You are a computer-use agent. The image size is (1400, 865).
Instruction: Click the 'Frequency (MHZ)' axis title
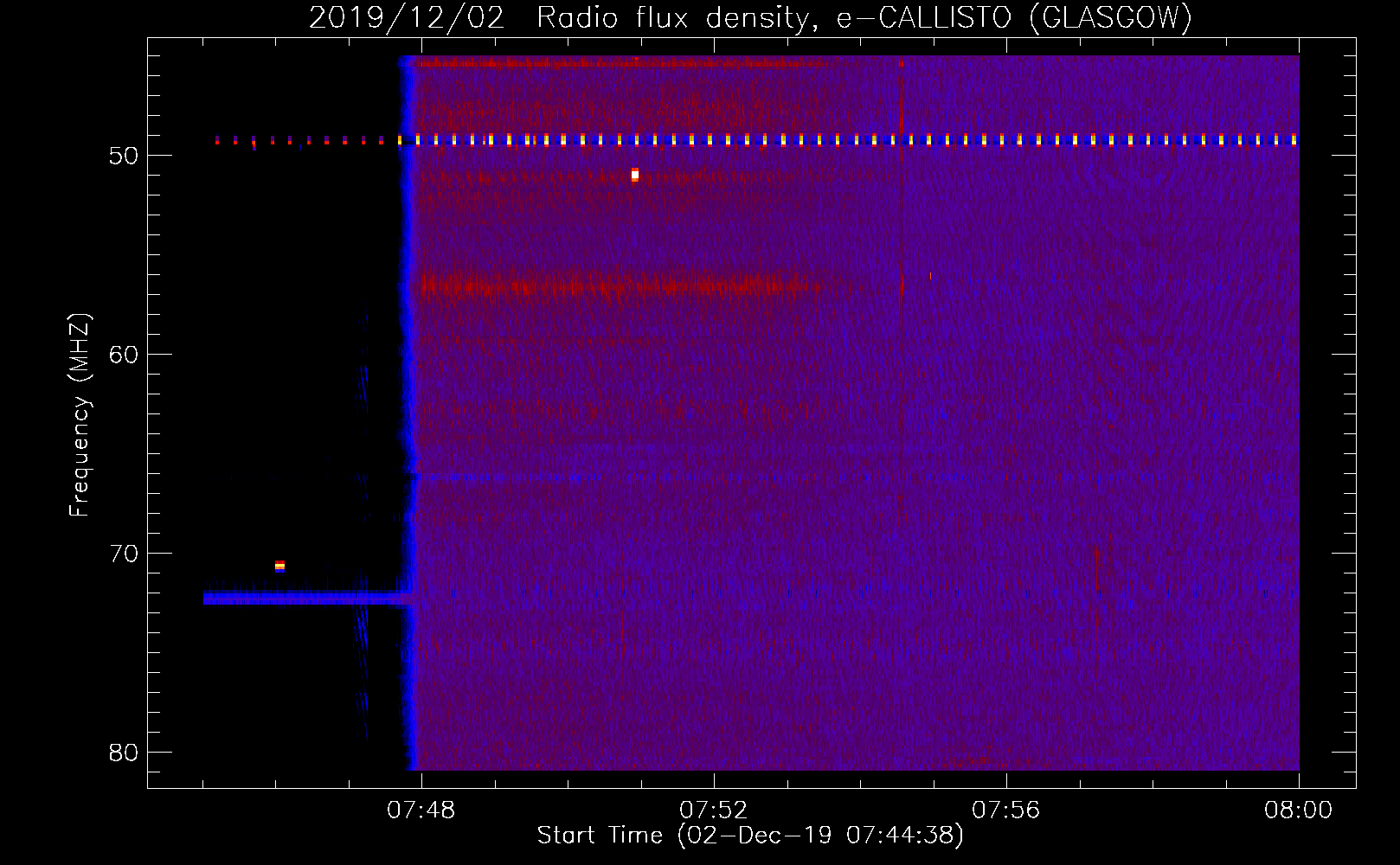[80, 415]
